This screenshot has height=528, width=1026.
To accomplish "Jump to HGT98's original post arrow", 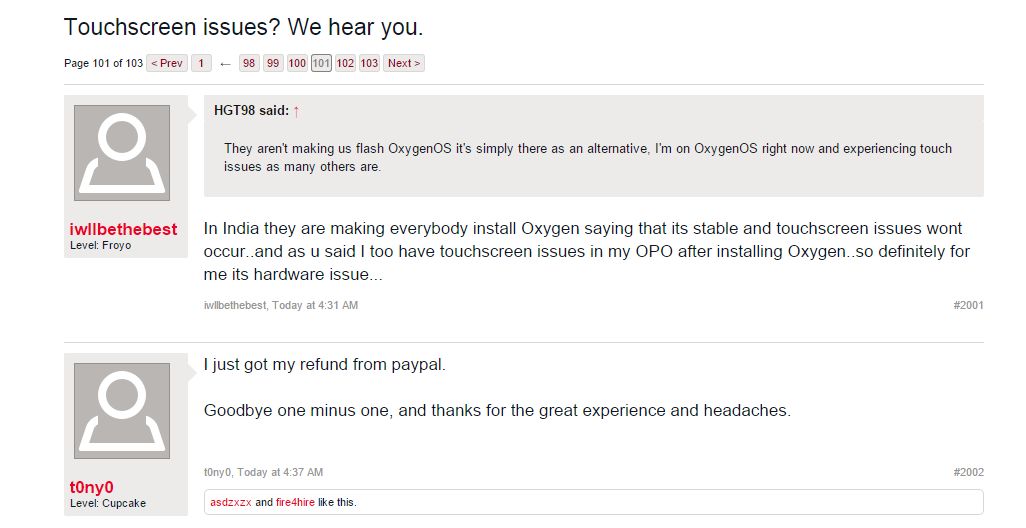I will [296, 111].
